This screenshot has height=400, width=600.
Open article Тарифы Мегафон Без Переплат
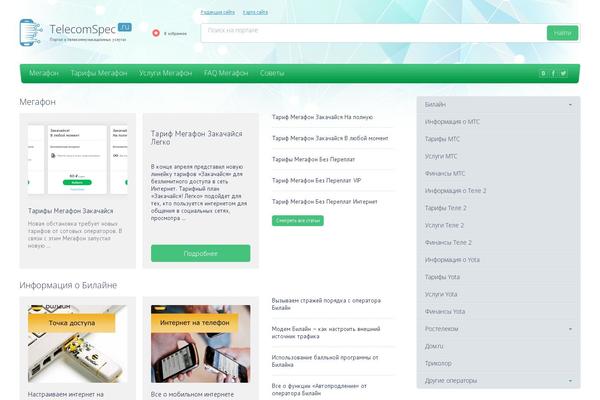[x=313, y=159]
